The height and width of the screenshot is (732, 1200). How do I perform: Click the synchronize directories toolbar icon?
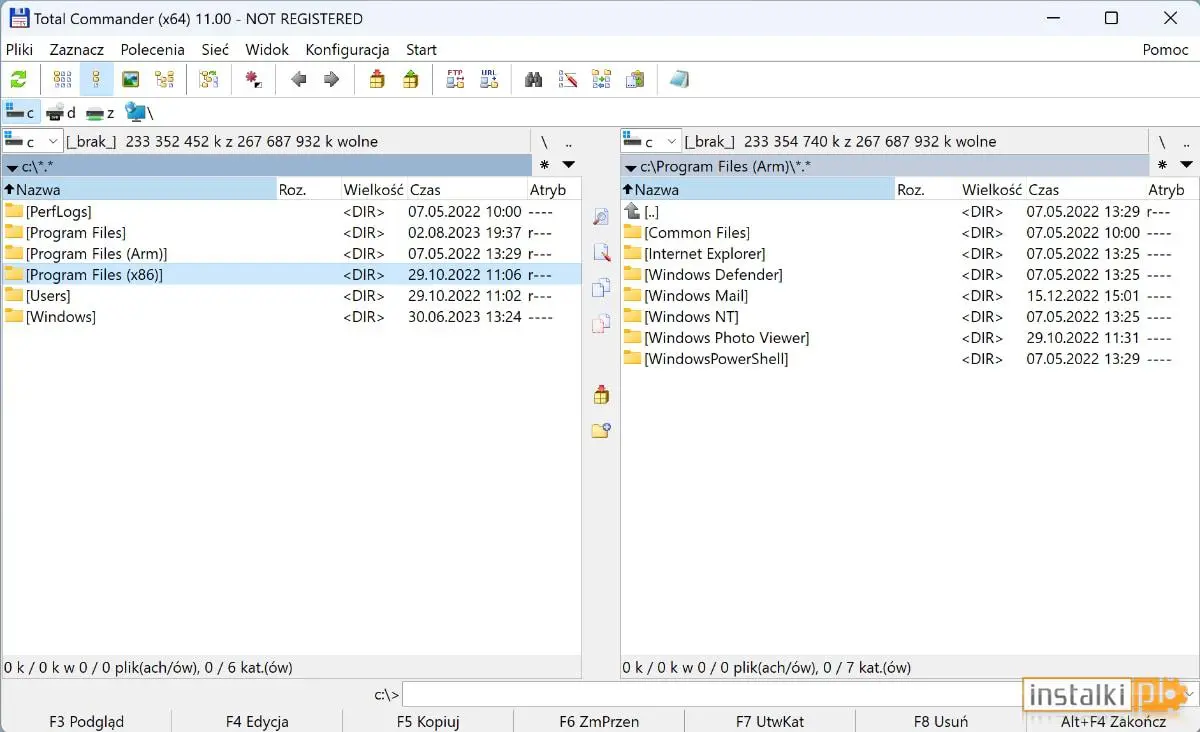click(x=601, y=80)
